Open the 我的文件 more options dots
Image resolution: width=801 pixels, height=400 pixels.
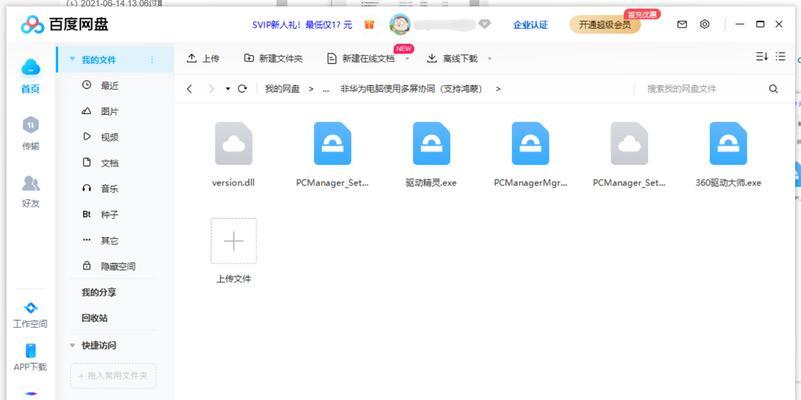(151, 60)
